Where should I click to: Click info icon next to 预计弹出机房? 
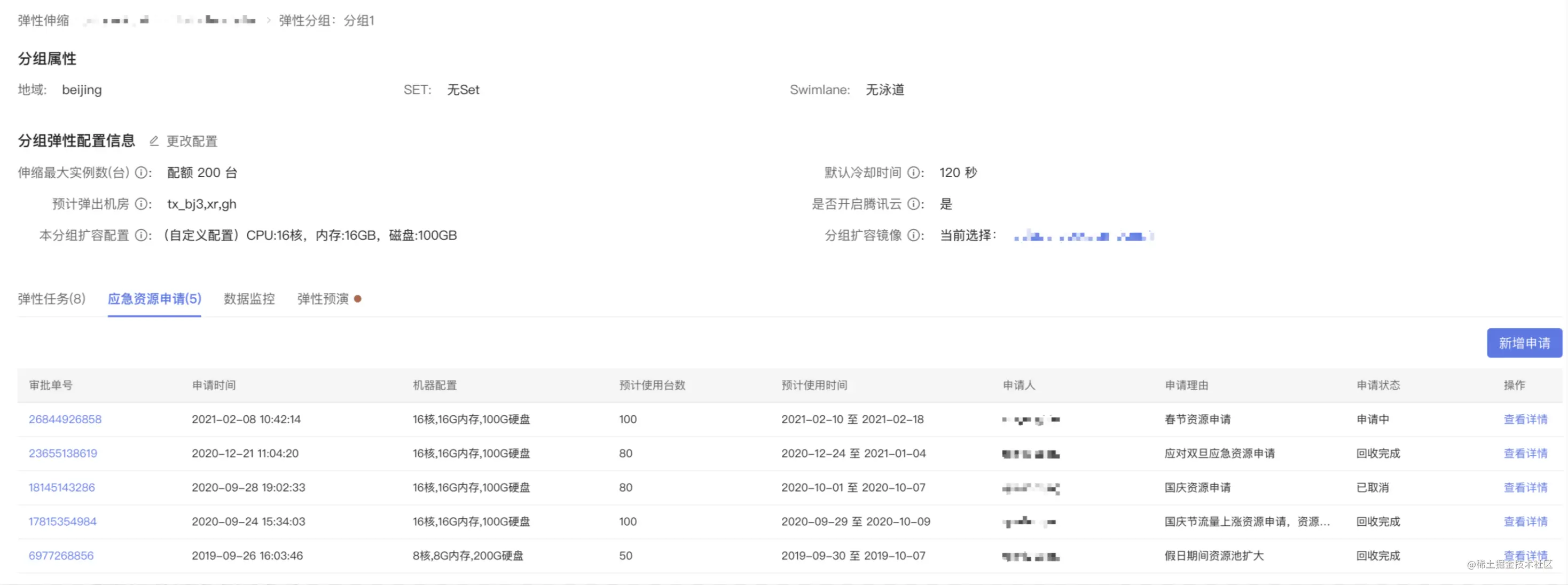140,204
